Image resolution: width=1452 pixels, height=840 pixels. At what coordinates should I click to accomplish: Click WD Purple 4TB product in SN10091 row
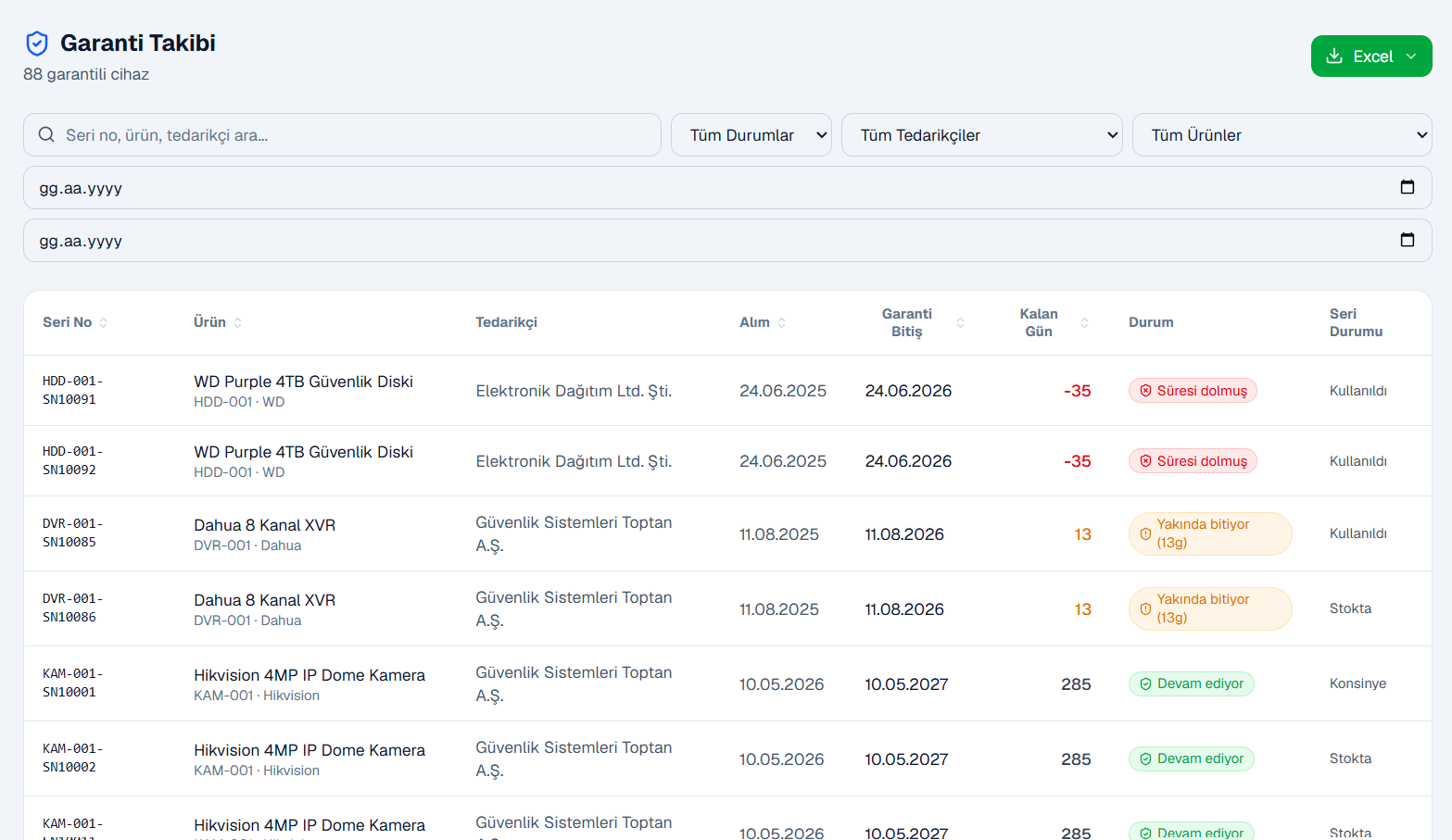pos(303,382)
